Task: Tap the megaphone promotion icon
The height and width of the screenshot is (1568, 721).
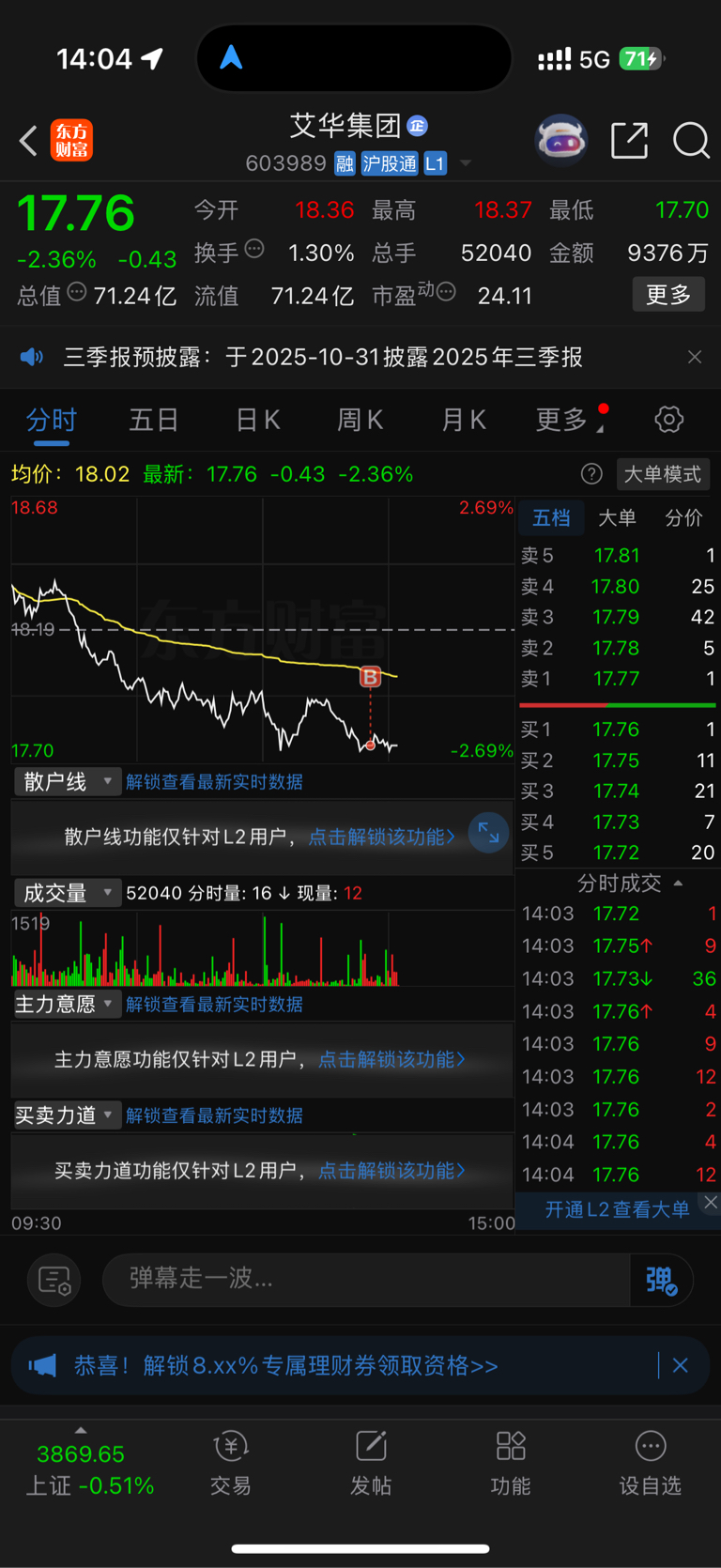Action: pyautogui.click(x=42, y=1365)
